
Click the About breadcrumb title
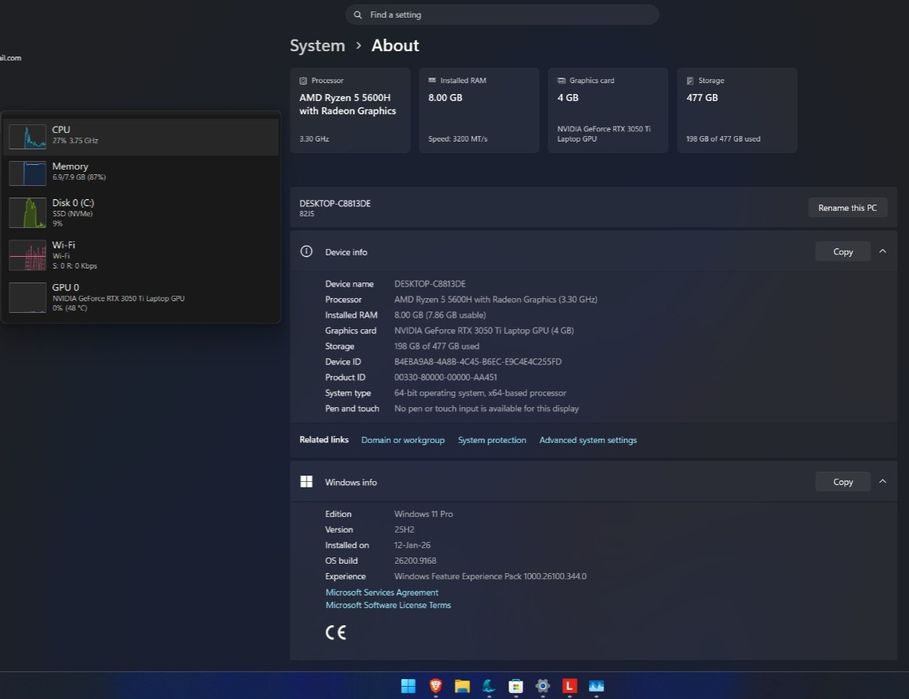(x=395, y=45)
